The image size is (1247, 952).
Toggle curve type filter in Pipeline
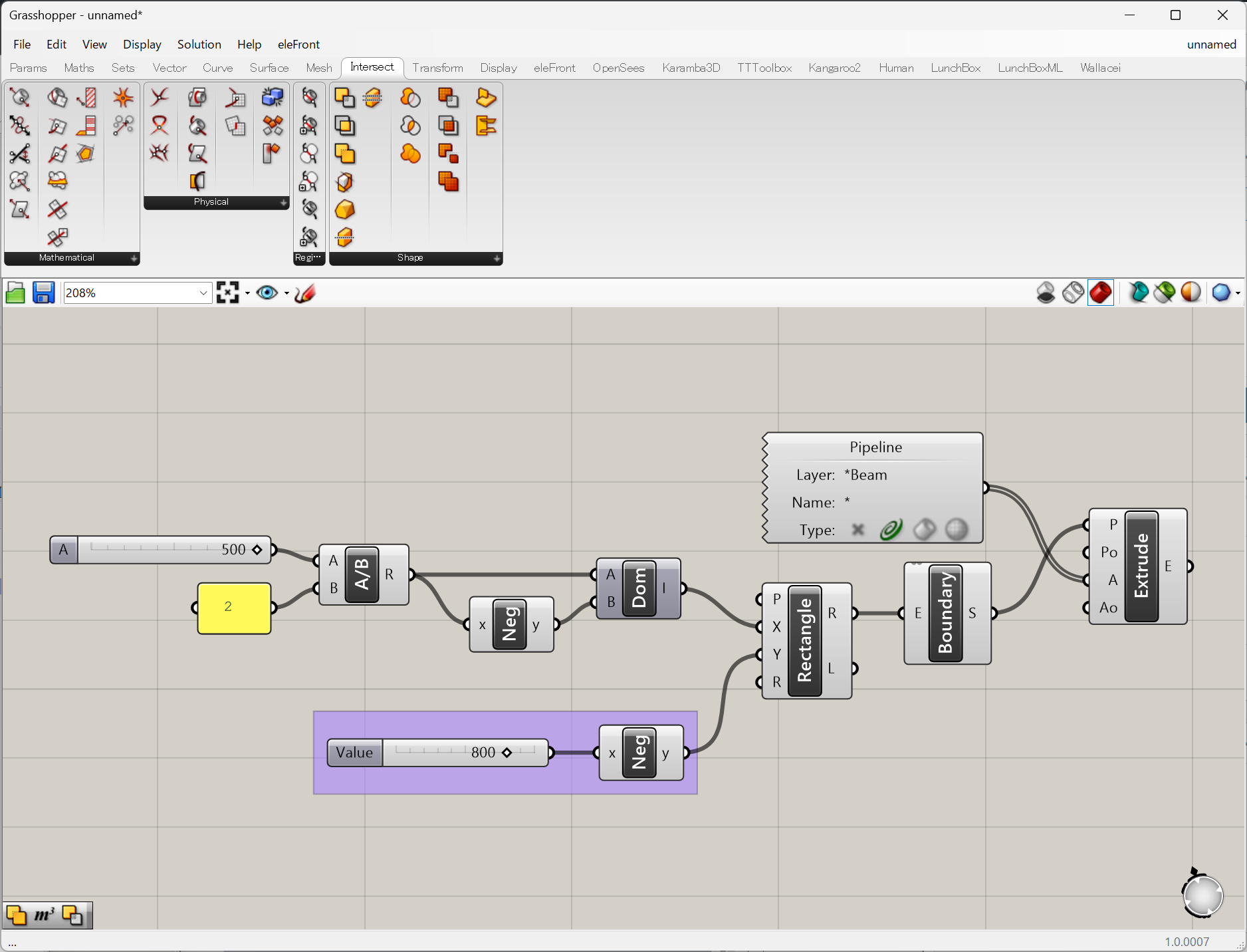pos(891,530)
